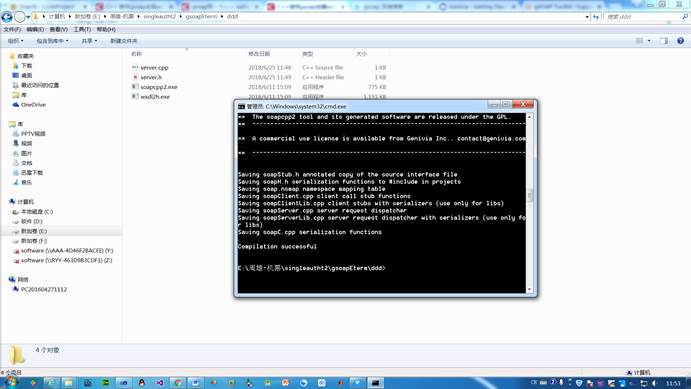Click the server.h file icon
The width and height of the screenshot is (691, 389).
pos(135,77)
